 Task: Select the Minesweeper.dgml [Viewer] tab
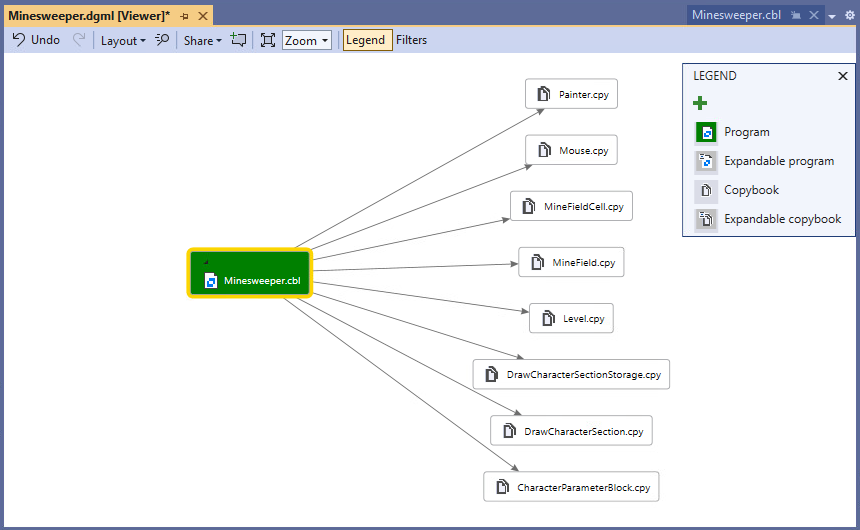[88, 16]
